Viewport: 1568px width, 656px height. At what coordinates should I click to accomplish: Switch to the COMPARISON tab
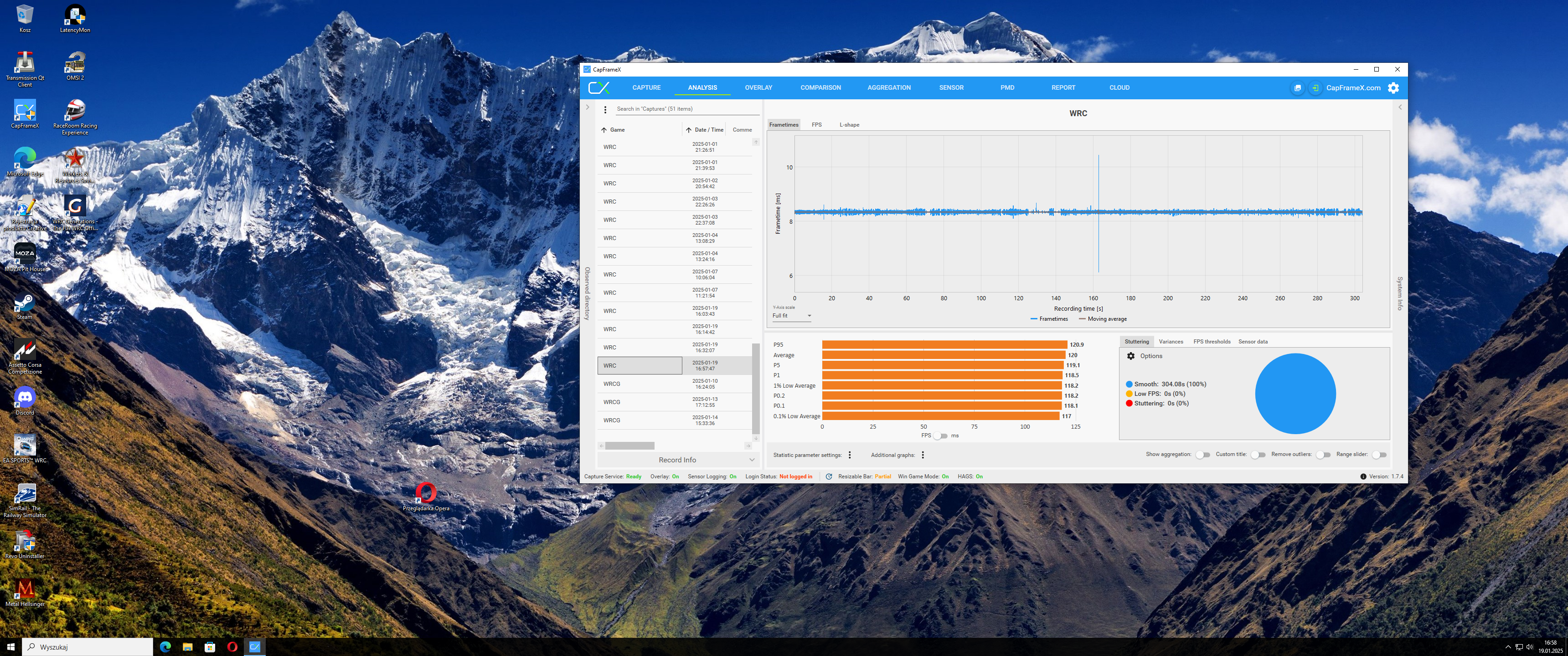point(820,87)
